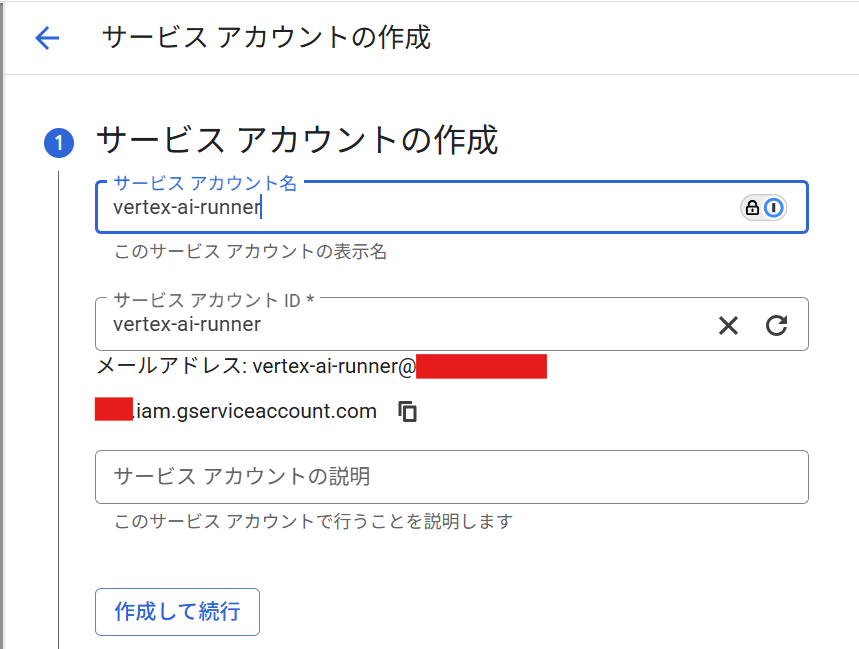Click the サービス アカウントの説明 description field
This screenshot has height=649, width=859.
pos(450,477)
